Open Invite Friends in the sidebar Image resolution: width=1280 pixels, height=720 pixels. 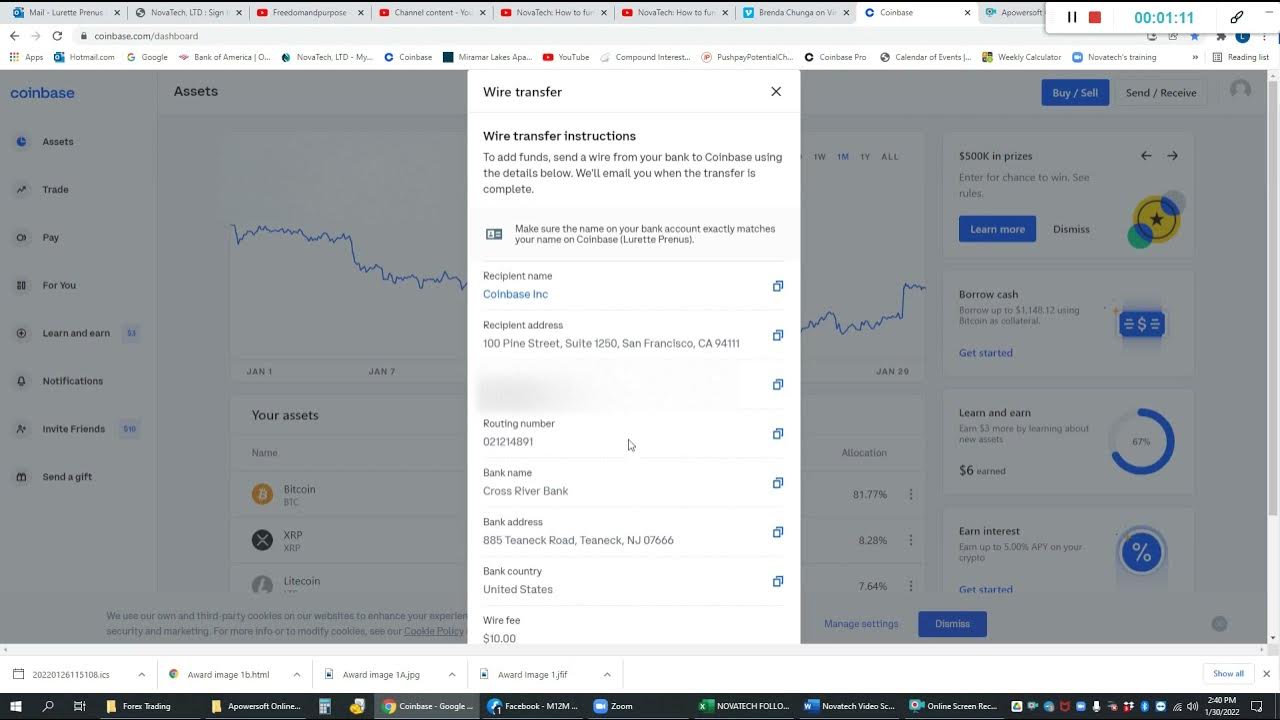click(x=75, y=429)
